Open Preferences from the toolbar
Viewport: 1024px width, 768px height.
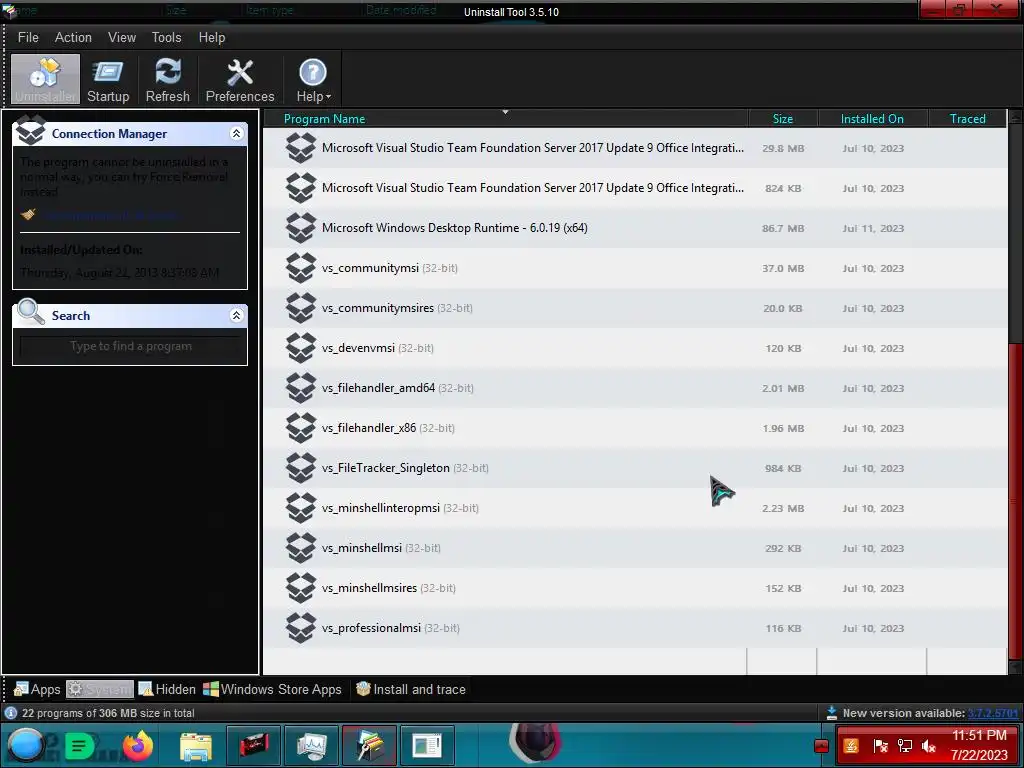pyautogui.click(x=240, y=80)
